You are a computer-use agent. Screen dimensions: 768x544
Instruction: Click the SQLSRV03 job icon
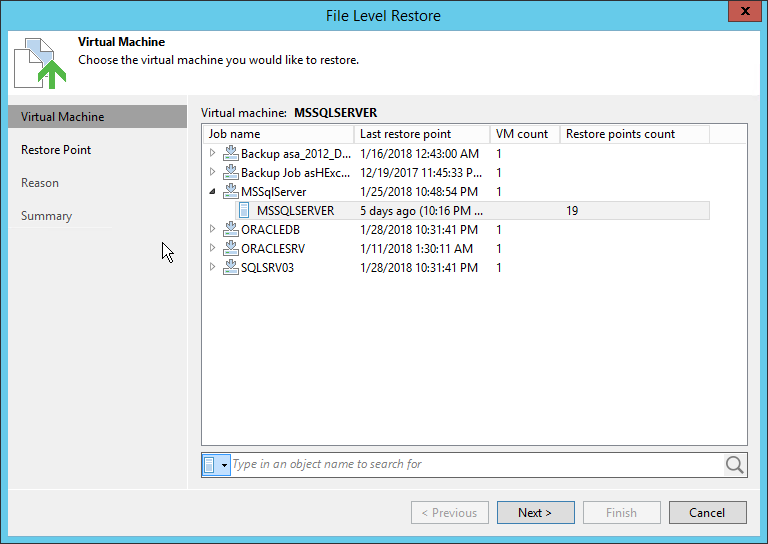click(x=231, y=267)
